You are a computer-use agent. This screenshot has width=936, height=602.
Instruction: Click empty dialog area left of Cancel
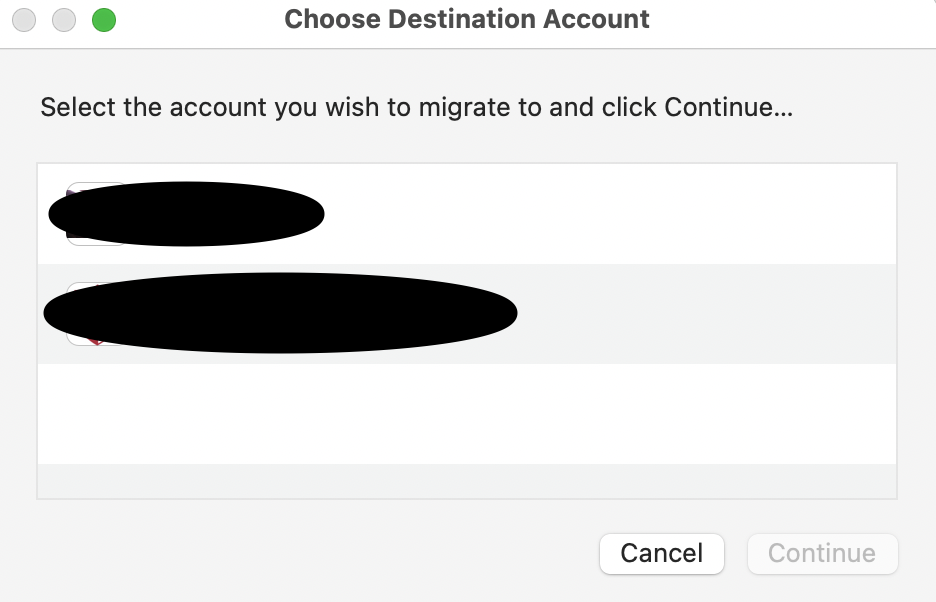point(300,553)
